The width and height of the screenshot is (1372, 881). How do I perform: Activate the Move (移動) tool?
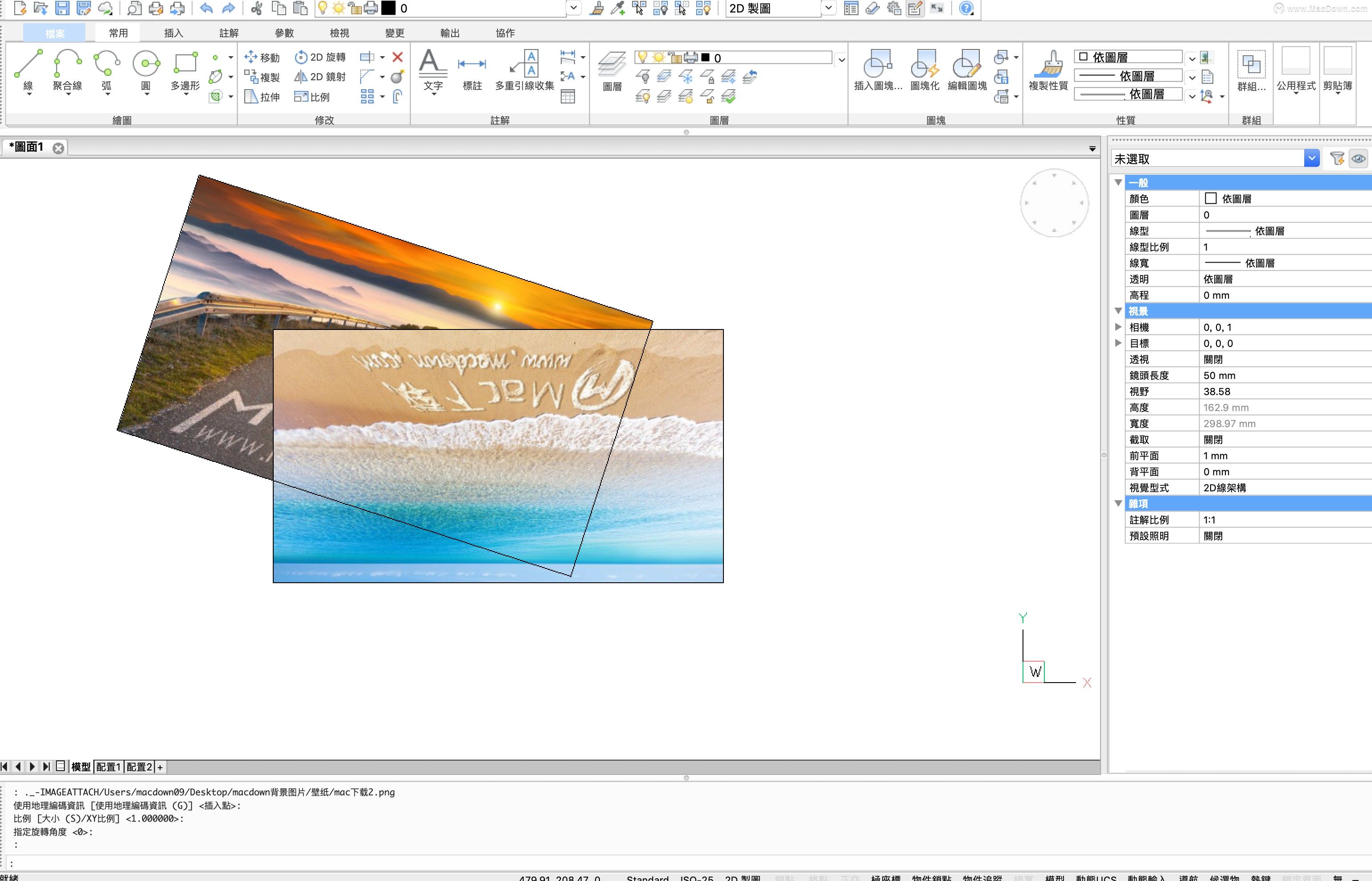point(262,57)
